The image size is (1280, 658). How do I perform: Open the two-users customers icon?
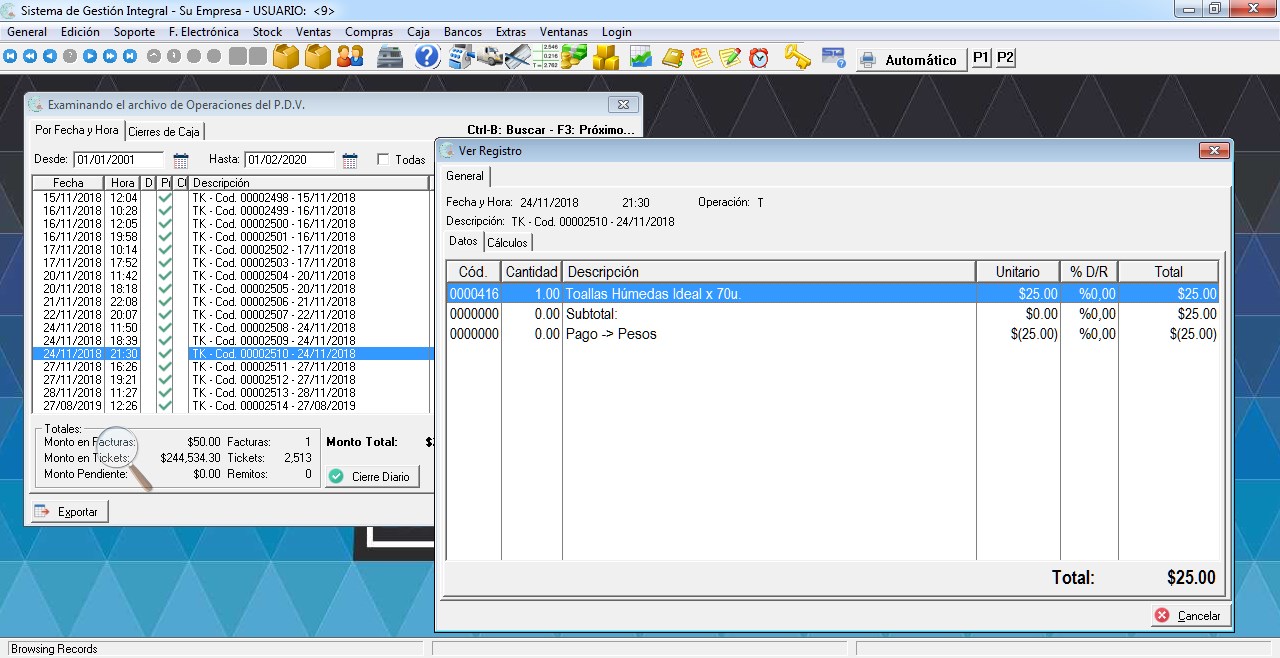click(x=349, y=57)
